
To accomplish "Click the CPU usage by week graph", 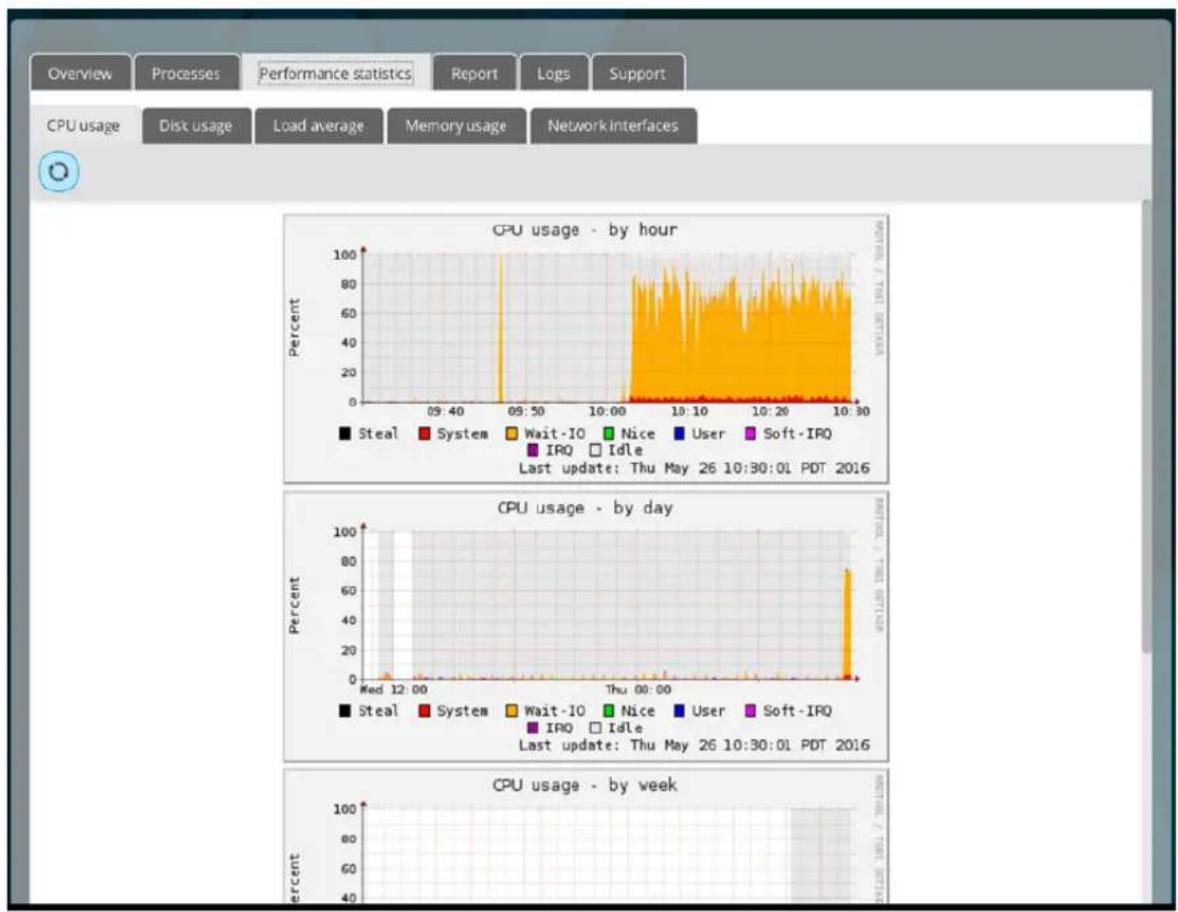I will 586,837.
